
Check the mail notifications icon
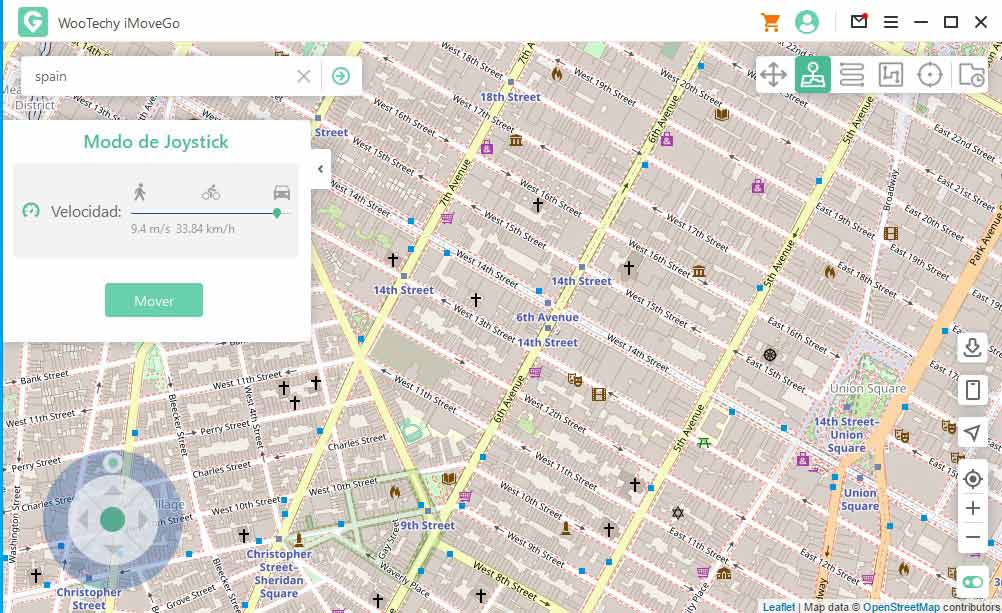pyautogui.click(x=858, y=21)
